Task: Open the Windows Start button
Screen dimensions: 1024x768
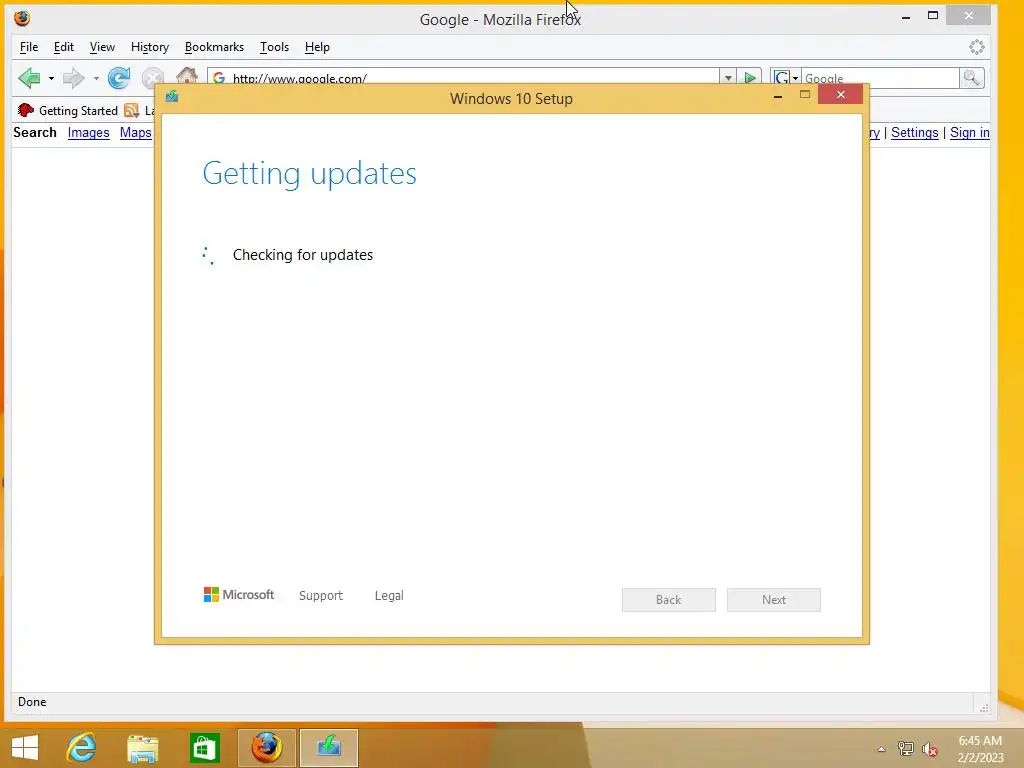Action: (25, 748)
